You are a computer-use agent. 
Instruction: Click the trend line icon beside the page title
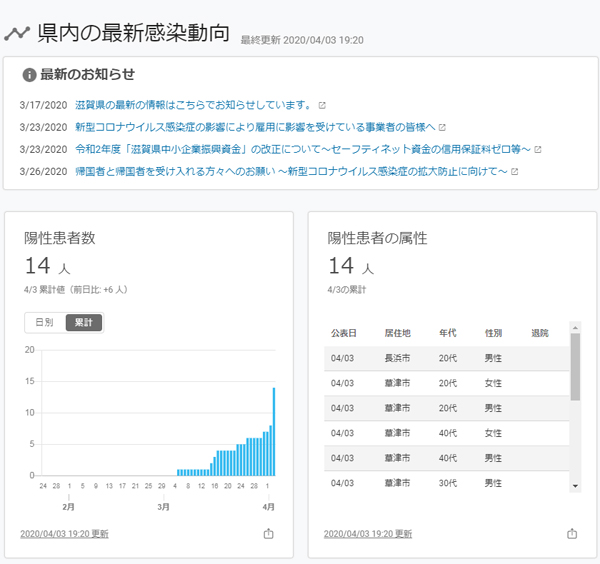click(x=16, y=33)
